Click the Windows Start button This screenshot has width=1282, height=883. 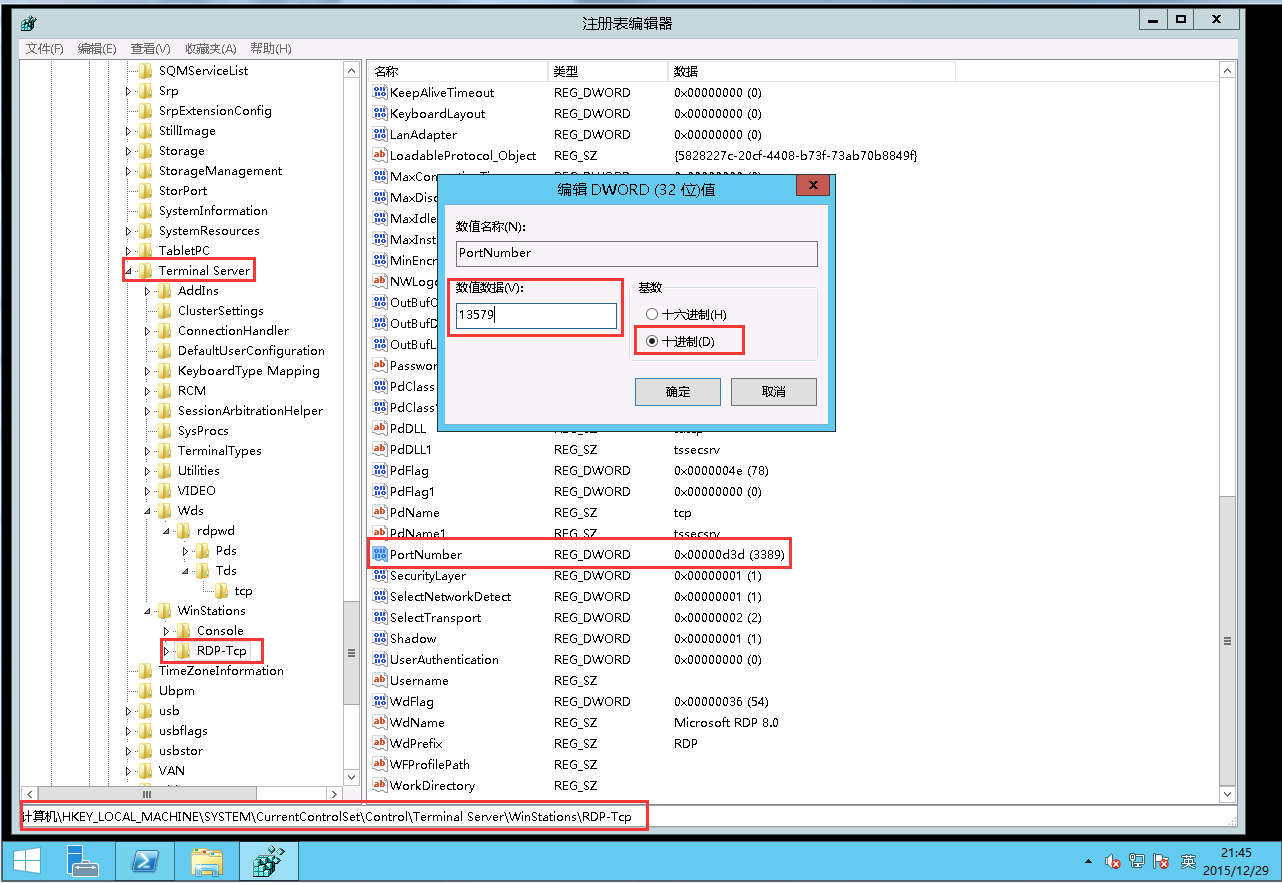pos(26,861)
